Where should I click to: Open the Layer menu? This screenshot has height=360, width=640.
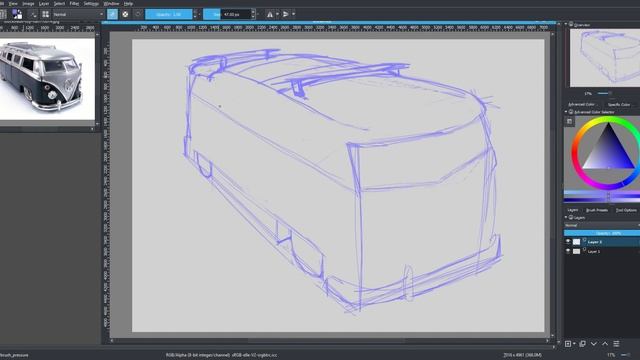tap(44, 3)
